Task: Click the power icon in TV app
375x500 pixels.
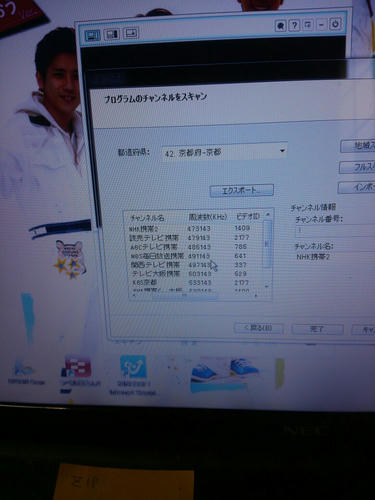Action: click(335, 24)
